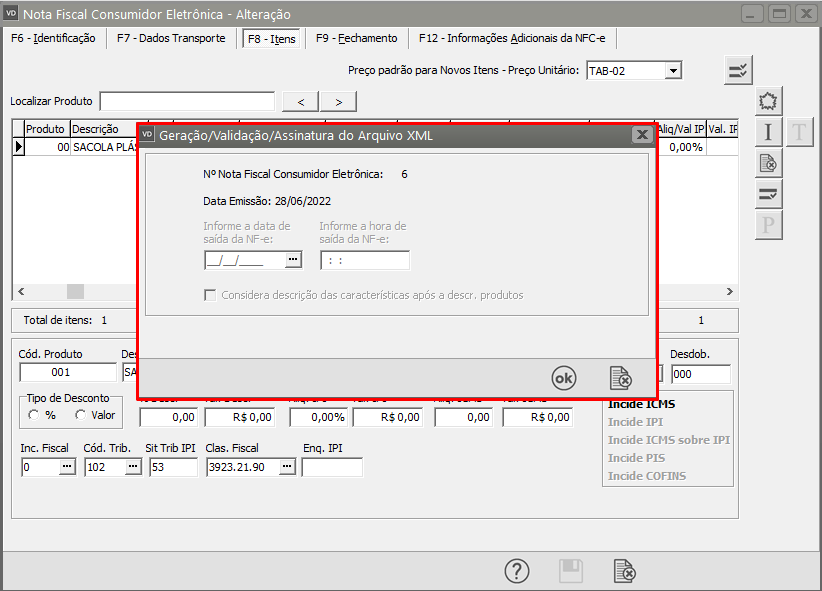Click the Cód. Produto field with 001

68,372
